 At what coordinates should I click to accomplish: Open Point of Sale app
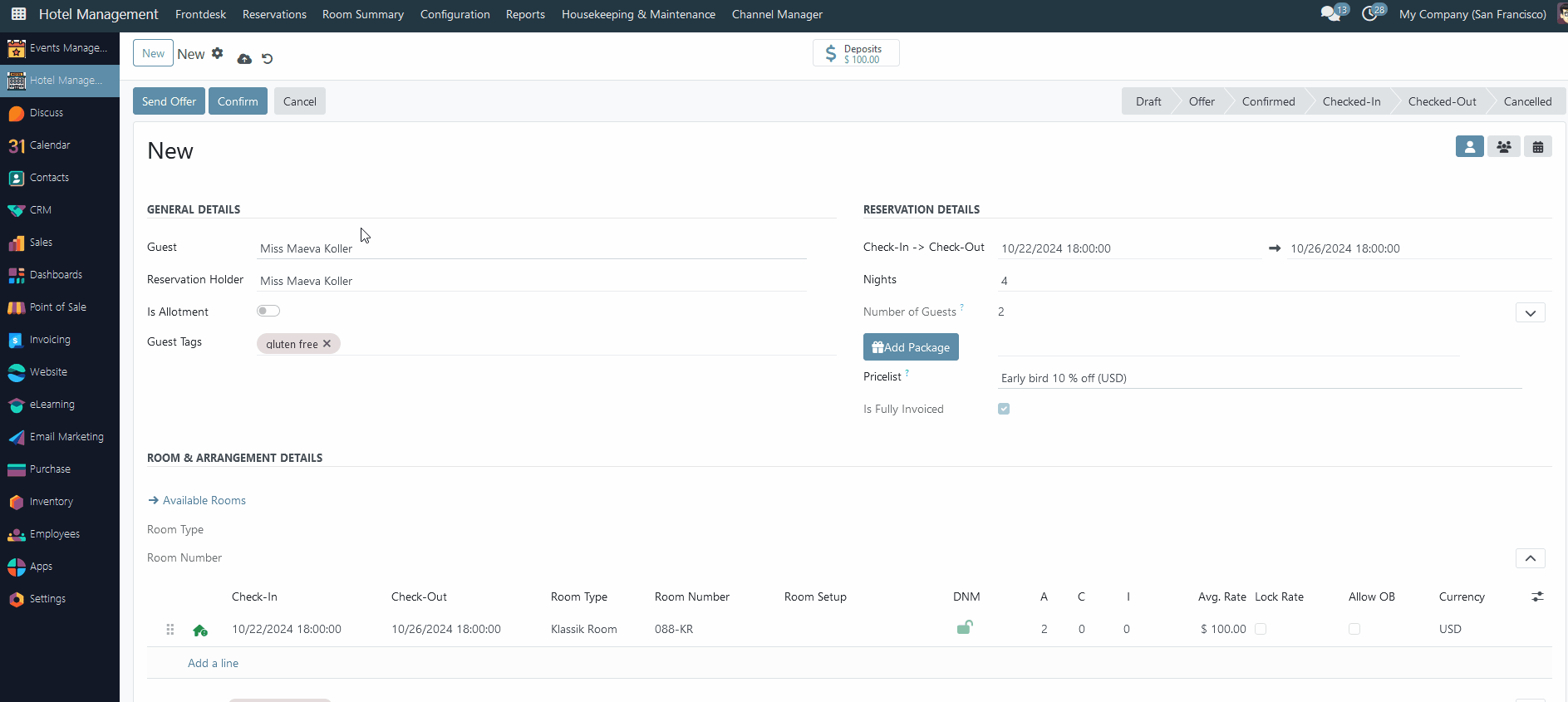coord(59,307)
